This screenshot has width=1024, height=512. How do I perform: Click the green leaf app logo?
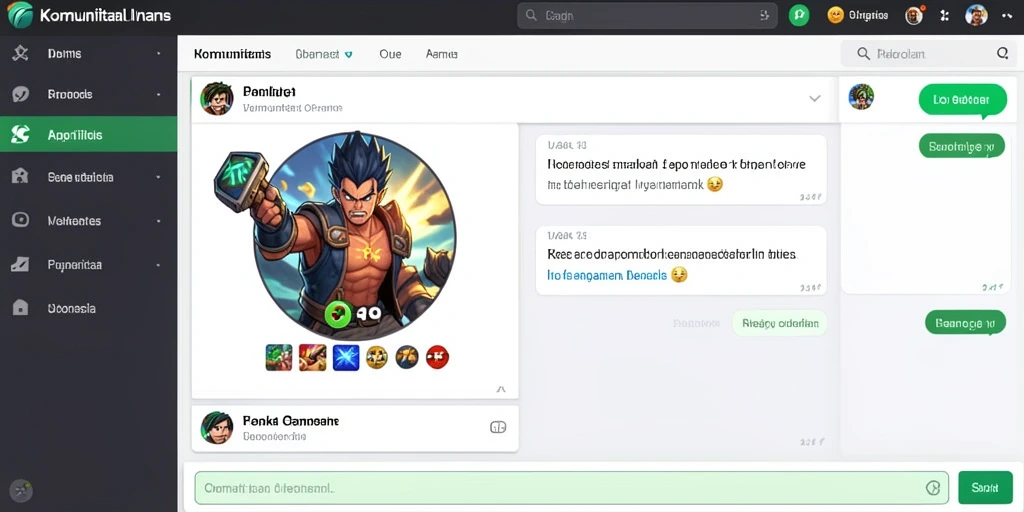tap(20, 14)
